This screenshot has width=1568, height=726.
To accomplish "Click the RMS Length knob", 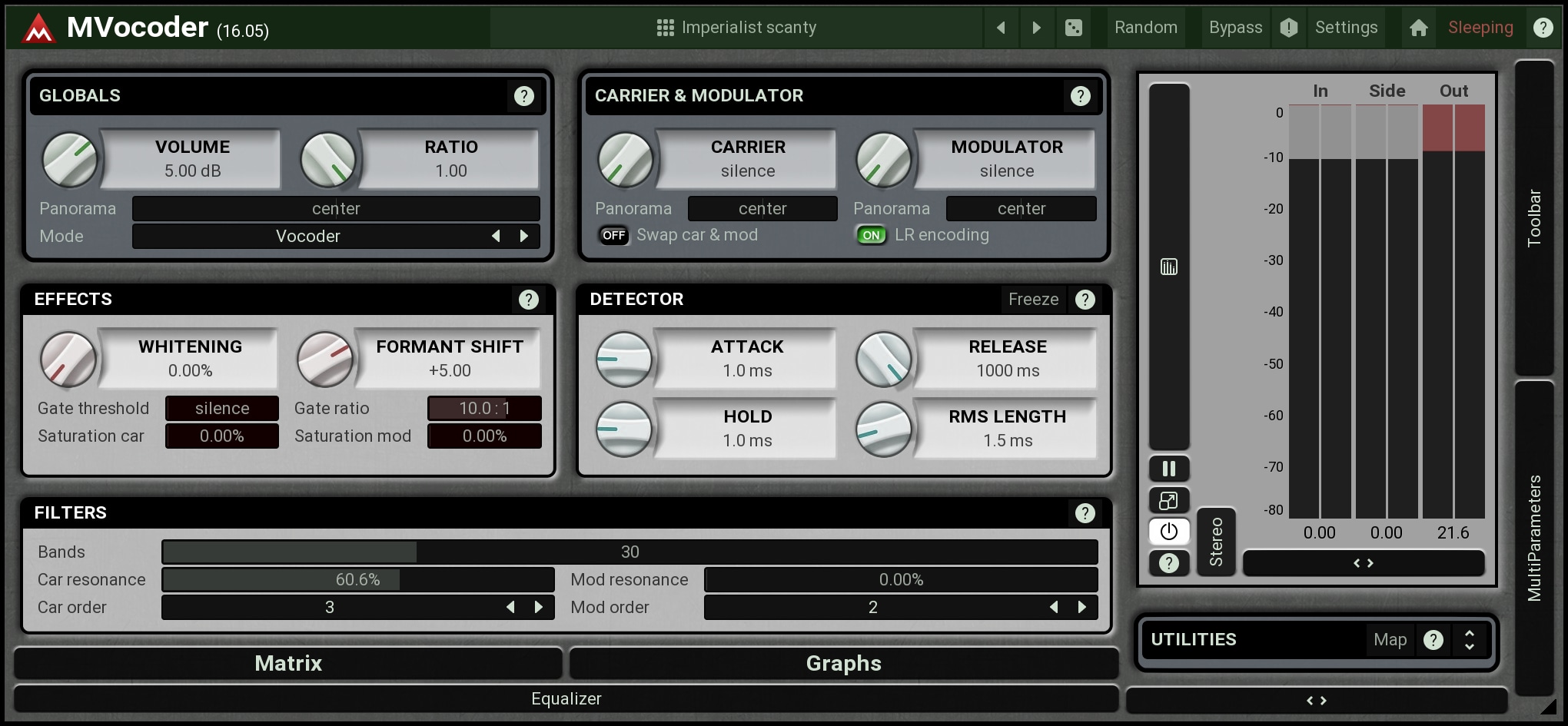I will (x=884, y=429).
